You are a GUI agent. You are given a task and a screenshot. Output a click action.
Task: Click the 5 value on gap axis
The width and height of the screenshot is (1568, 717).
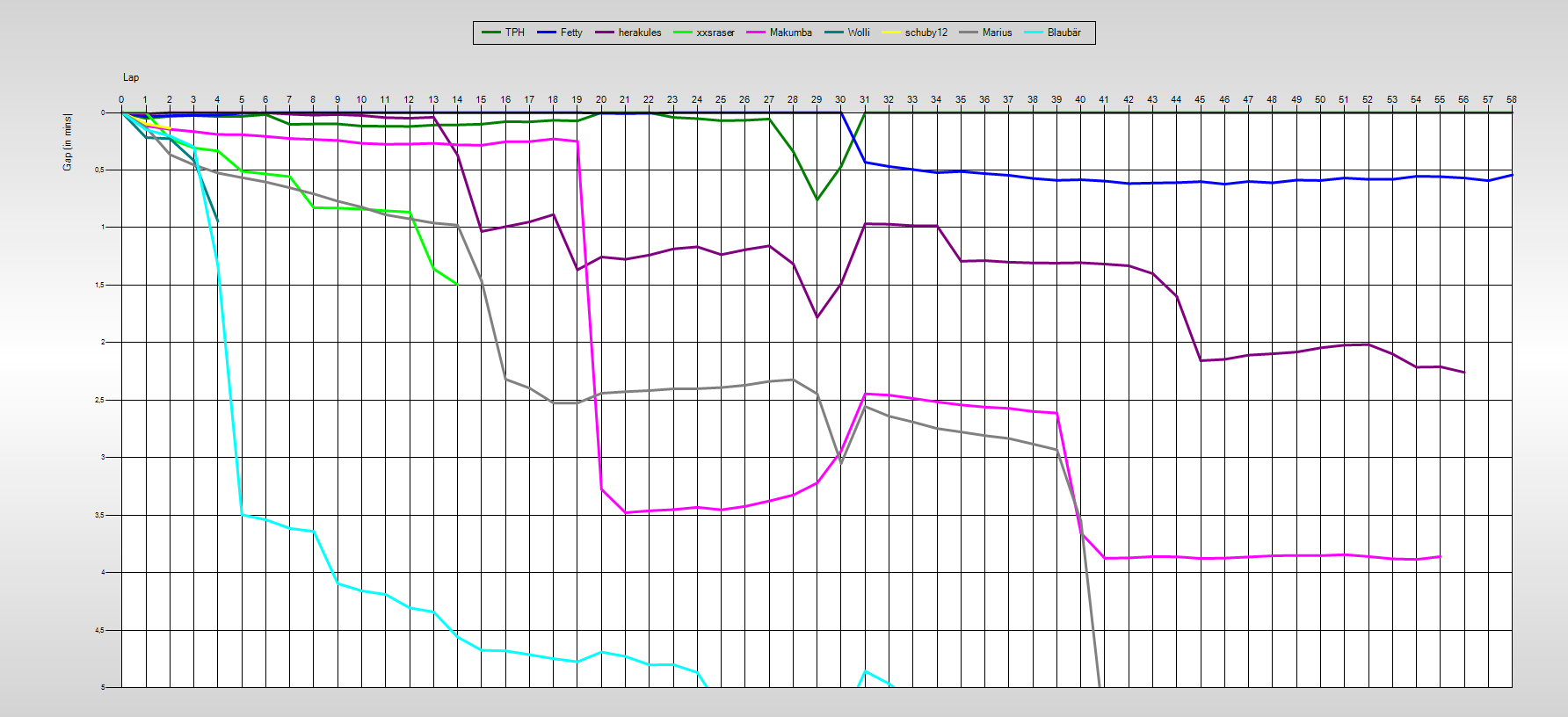tap(103, 687)
